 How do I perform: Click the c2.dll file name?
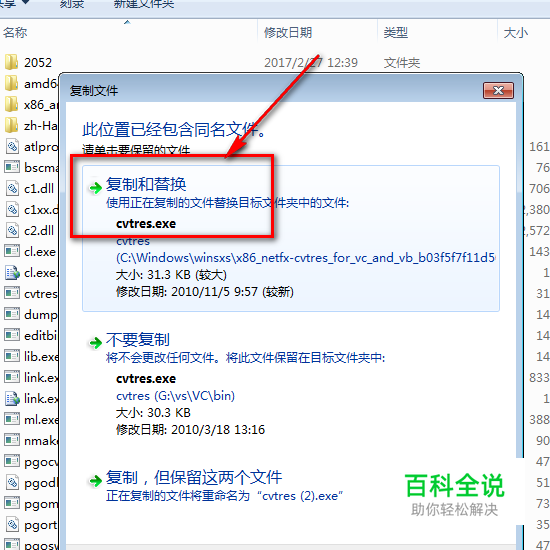pos(39,231)
